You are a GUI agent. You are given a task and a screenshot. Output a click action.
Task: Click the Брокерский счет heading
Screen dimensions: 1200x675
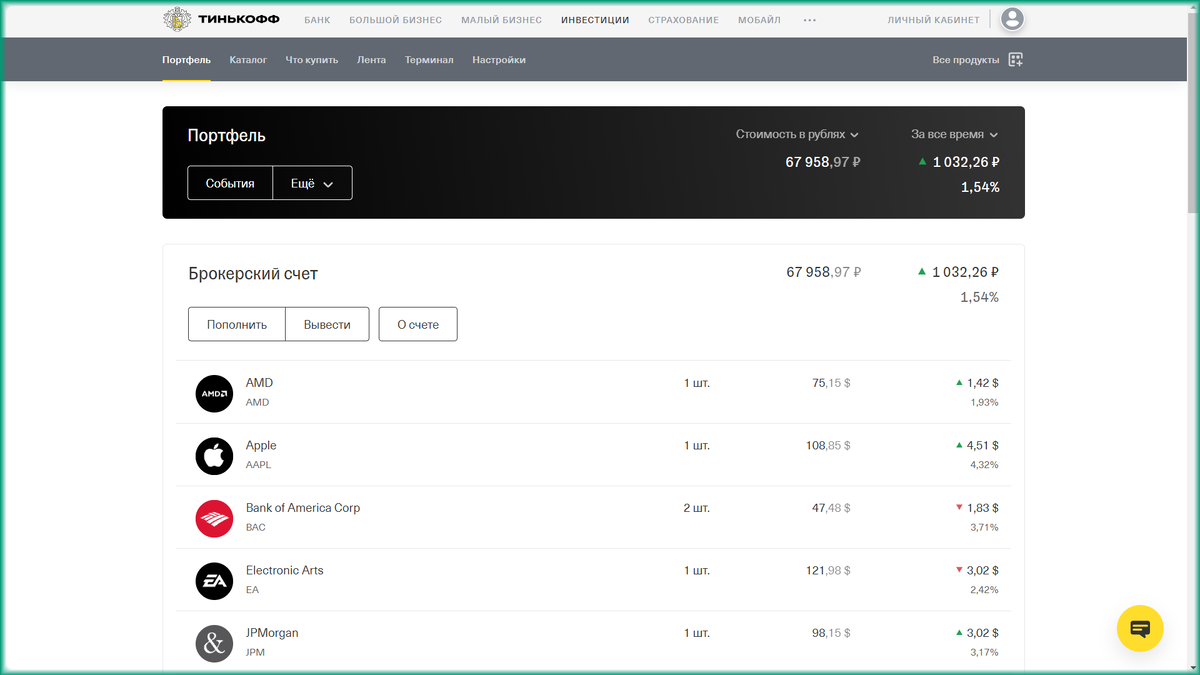point(253,274)
